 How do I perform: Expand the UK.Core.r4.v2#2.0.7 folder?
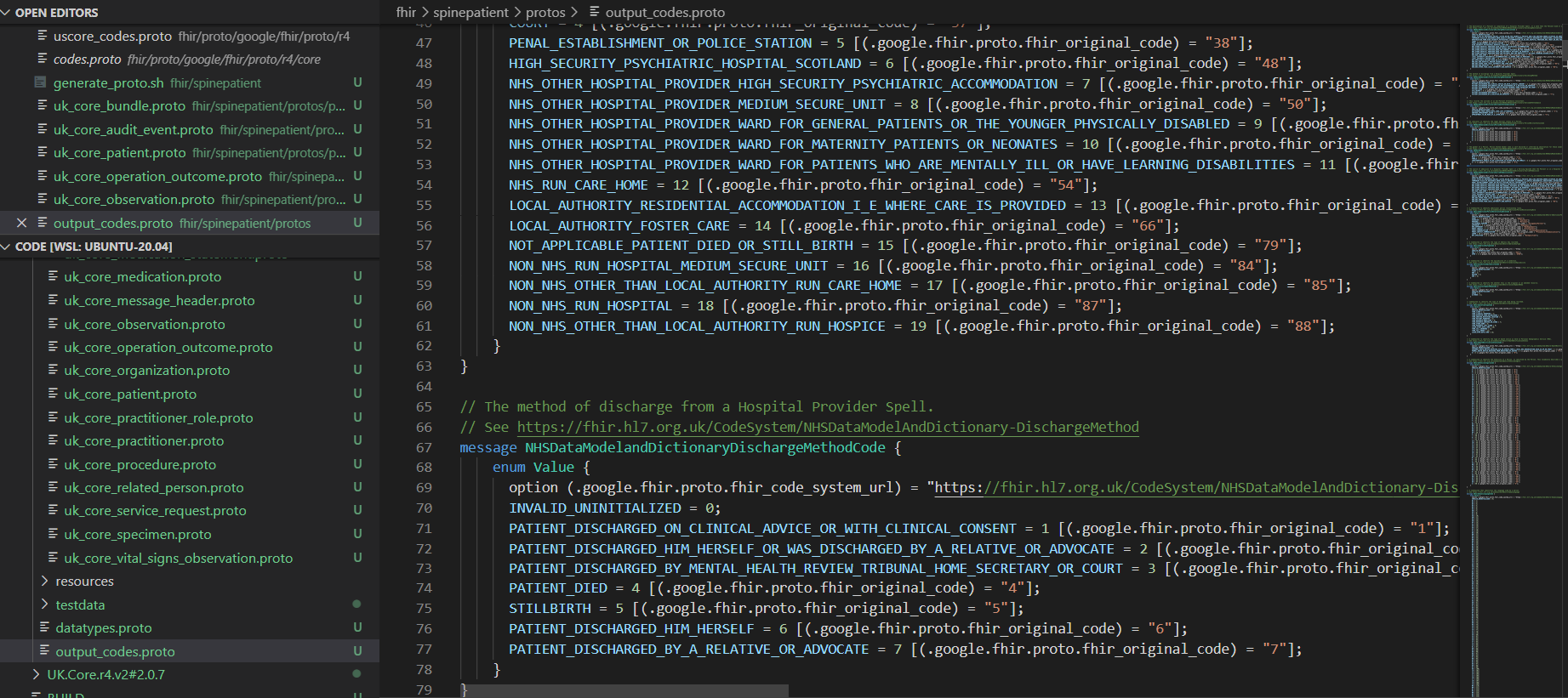[x=36, y=674]
